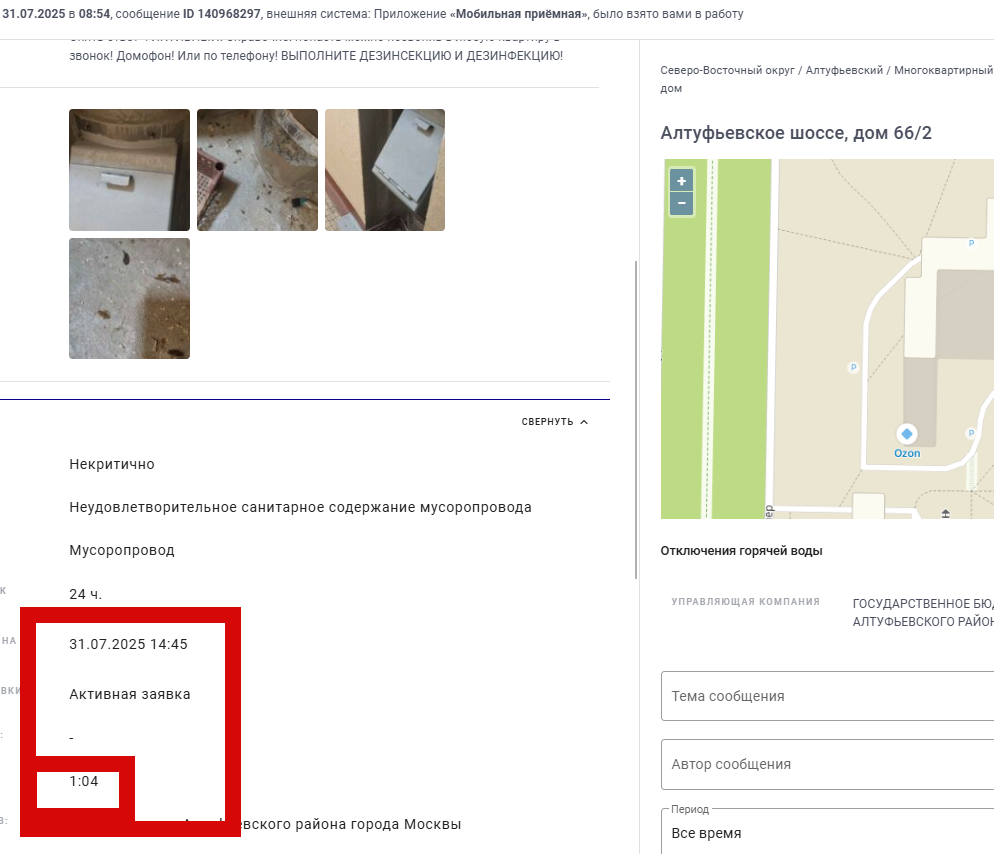994x854 pixels.
Task: Focus the Тема сообщения input field
Action: point(827,696)
